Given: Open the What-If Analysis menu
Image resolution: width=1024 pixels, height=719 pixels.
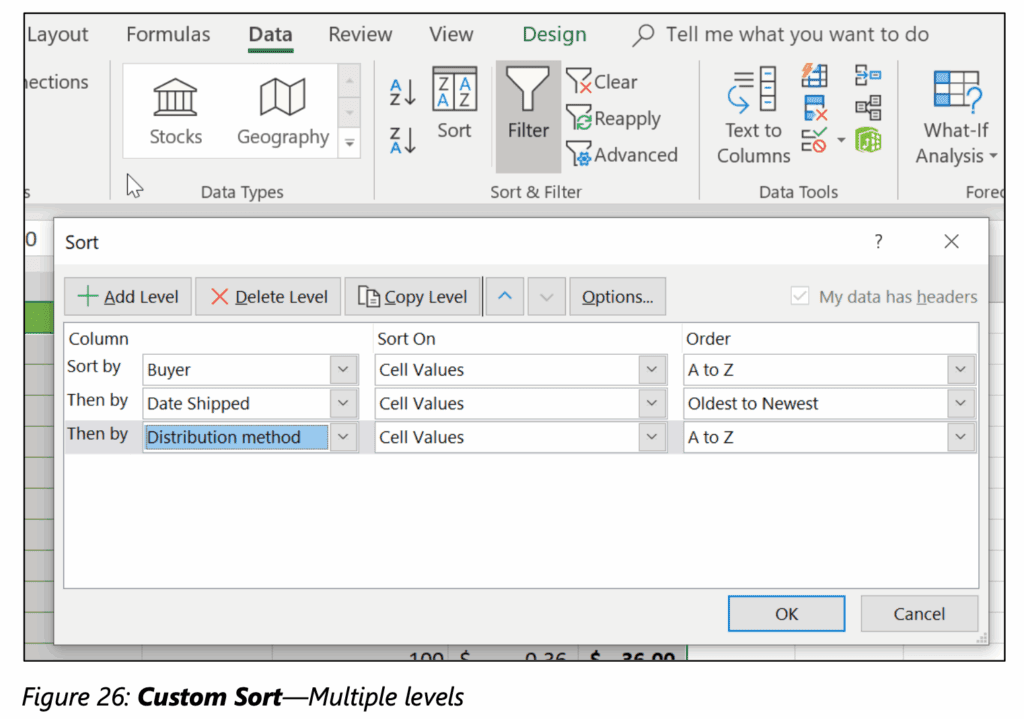Looking at the screenshot, I should (955, 115).
